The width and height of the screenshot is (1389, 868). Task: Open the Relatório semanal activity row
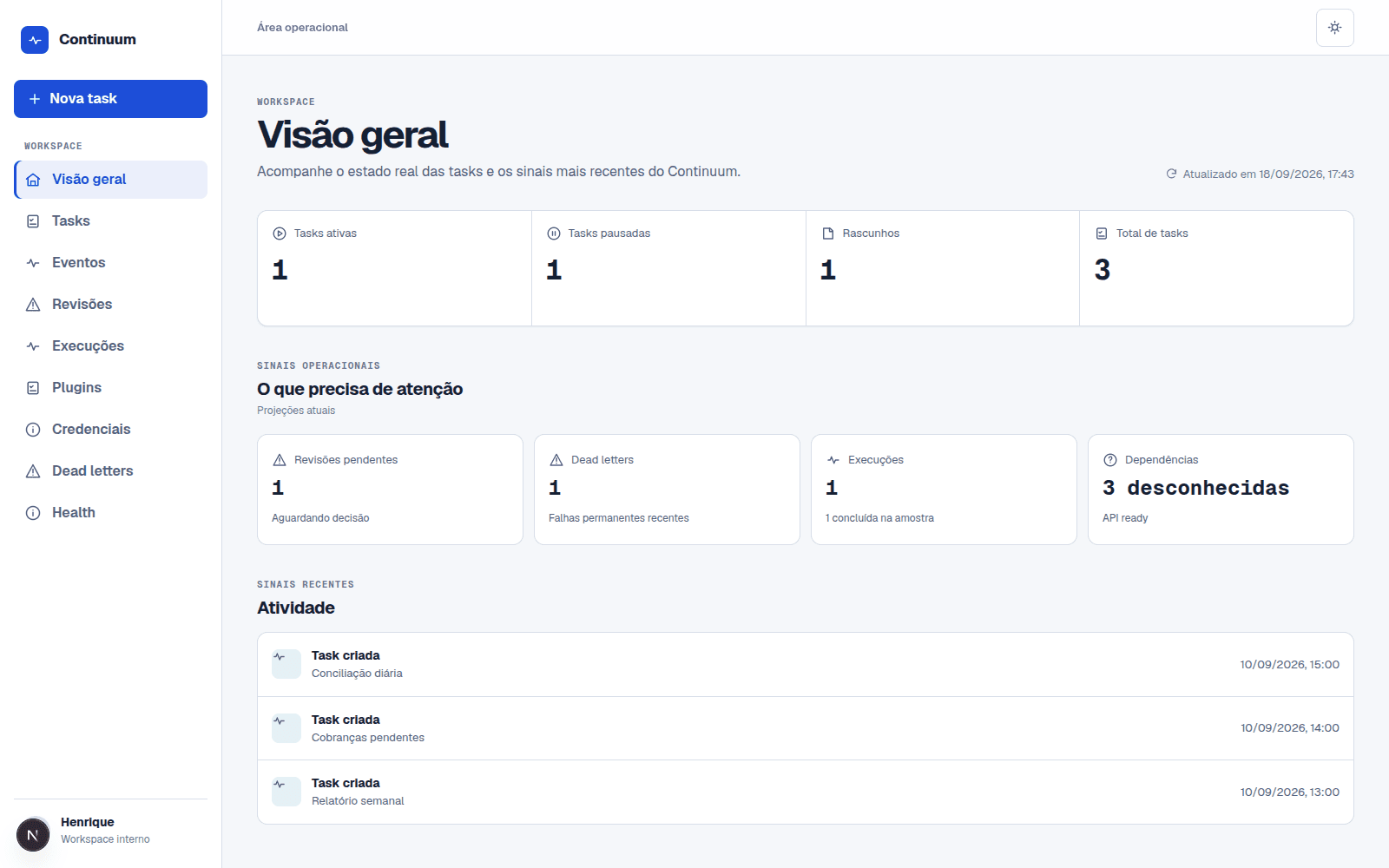(x=806, y=792)
